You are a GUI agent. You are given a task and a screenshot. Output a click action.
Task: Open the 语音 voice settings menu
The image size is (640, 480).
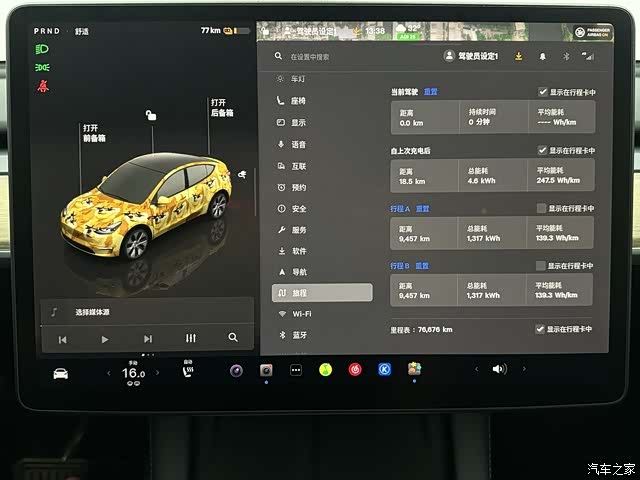point(291,144)
